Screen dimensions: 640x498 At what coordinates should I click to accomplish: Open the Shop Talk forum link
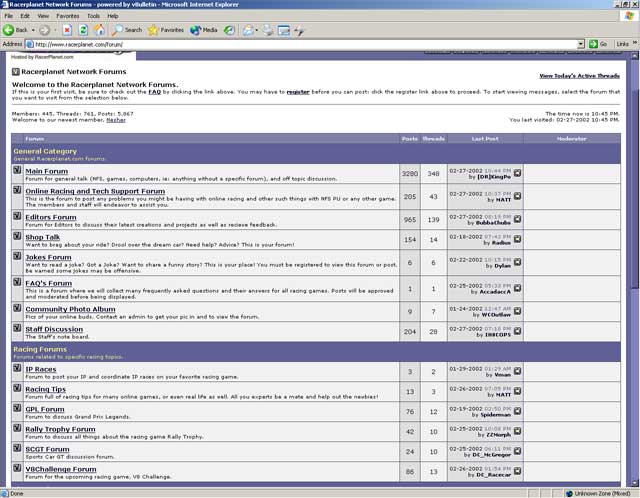tap(42, 237)
